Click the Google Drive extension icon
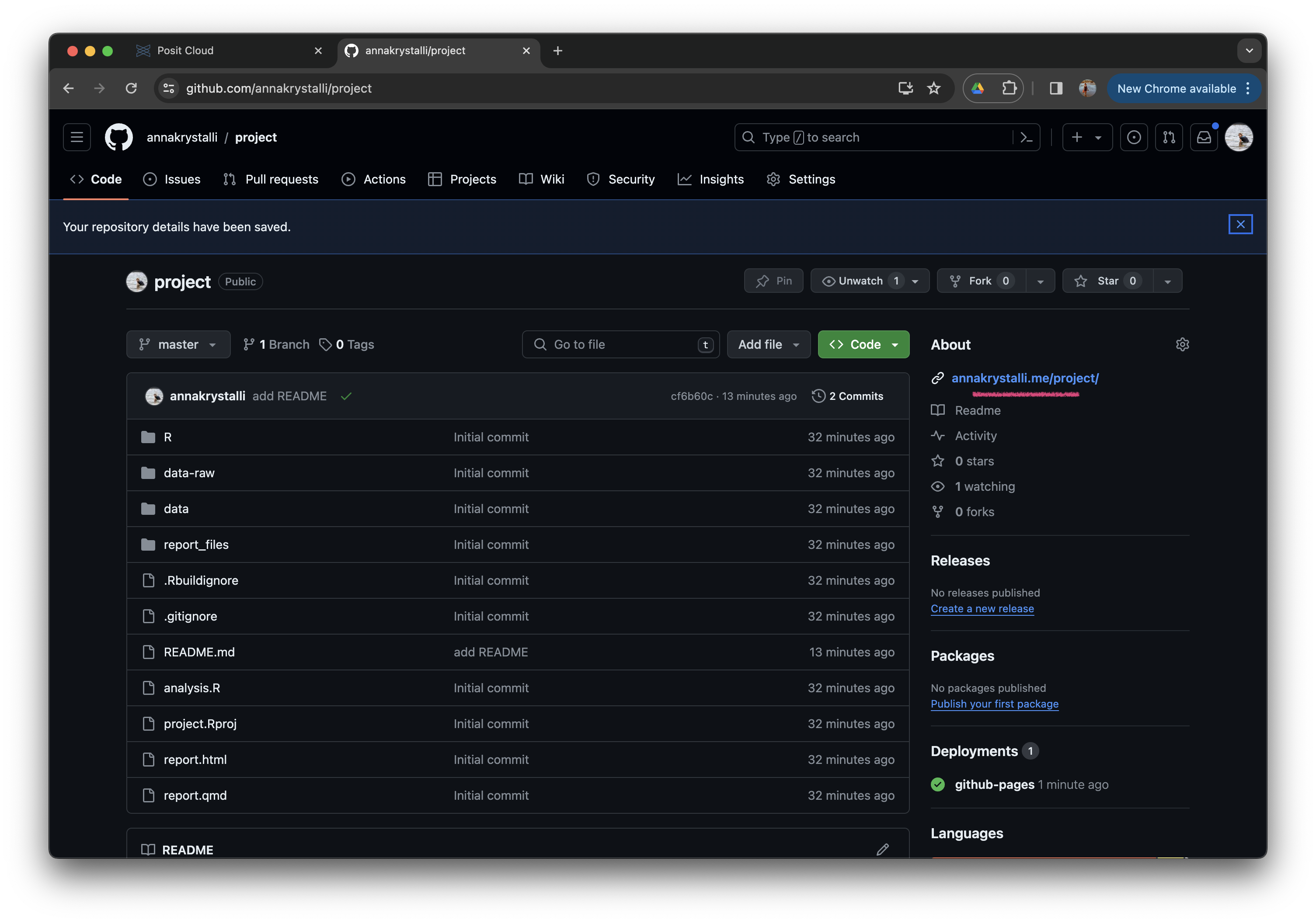The width and height of the screenshot is (1316, 923). coord(978,88)
